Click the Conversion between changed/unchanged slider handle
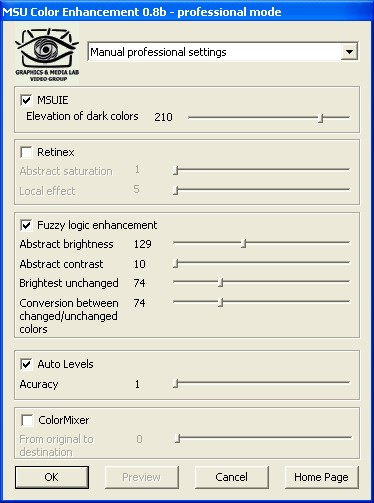Viewport: 374px width, 503px height. point(220,303)
